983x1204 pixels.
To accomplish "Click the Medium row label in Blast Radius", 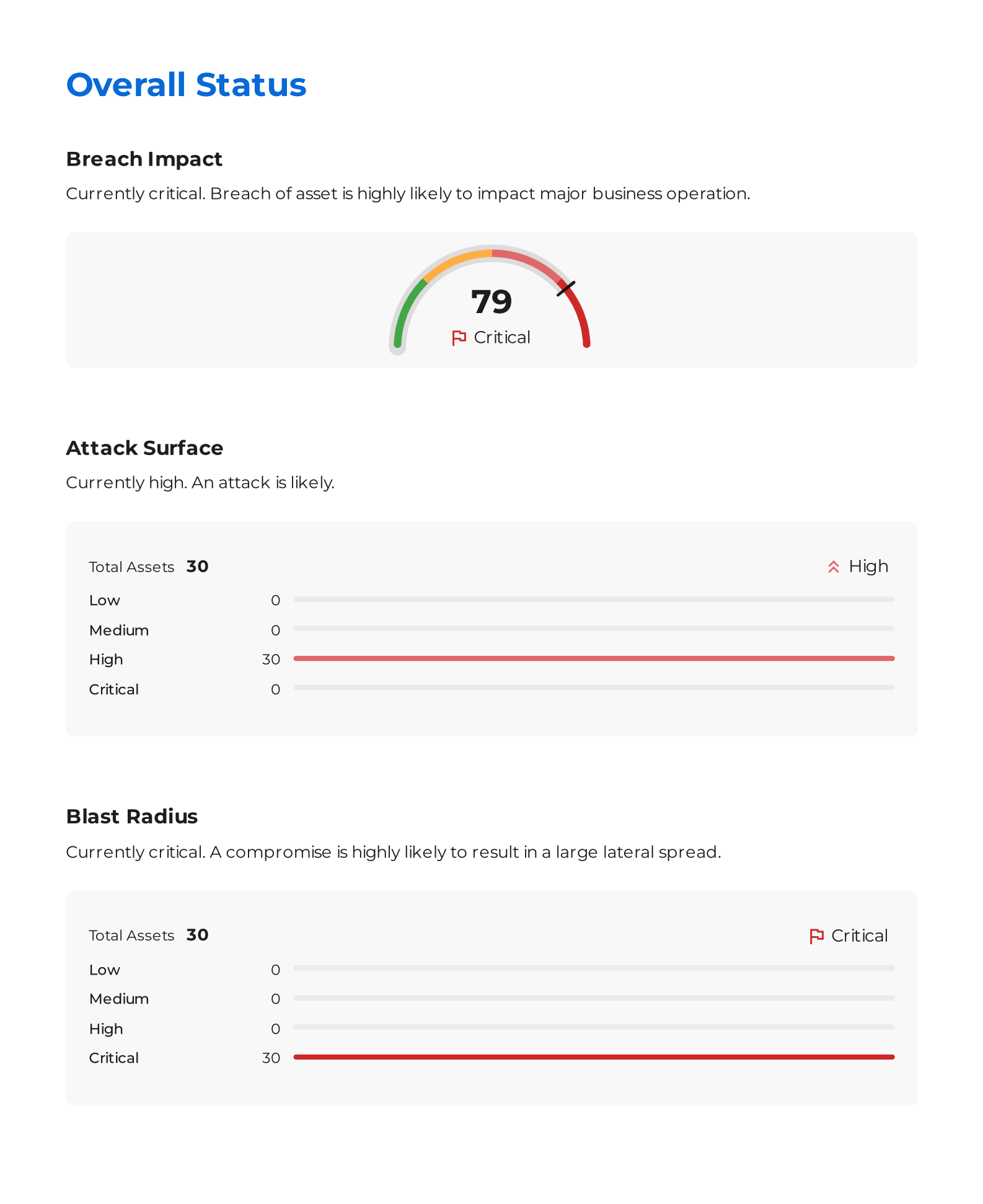I will point(119,999).
